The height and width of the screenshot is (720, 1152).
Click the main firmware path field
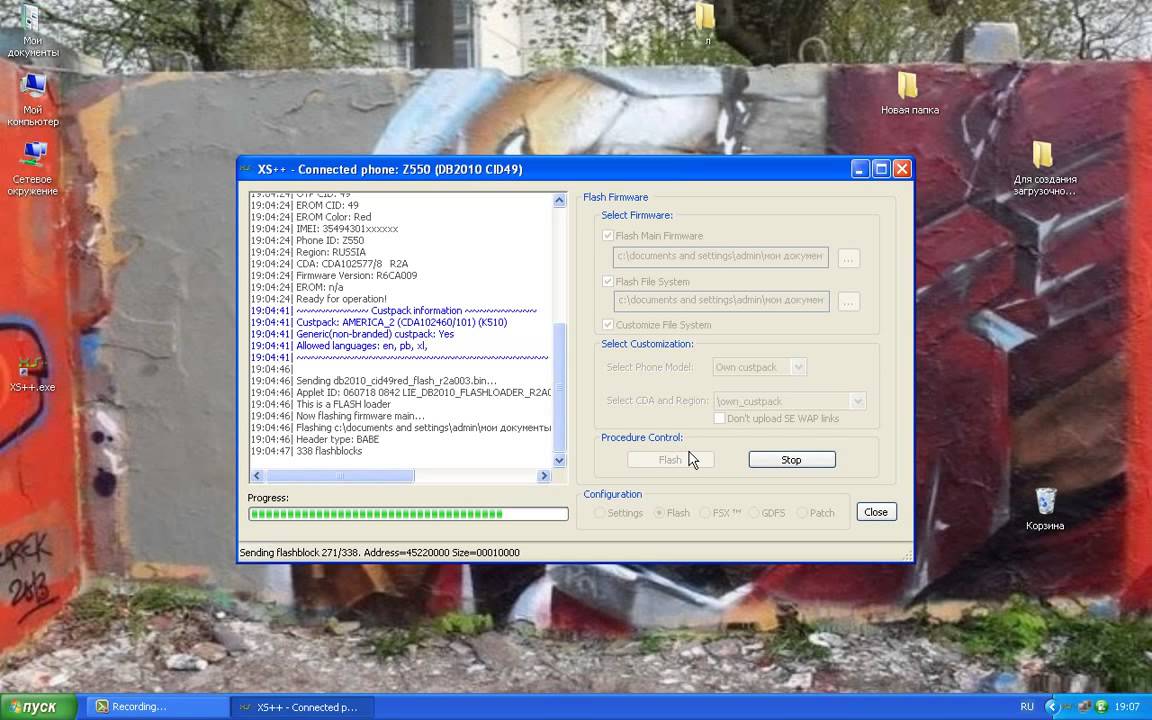[721, 256]
